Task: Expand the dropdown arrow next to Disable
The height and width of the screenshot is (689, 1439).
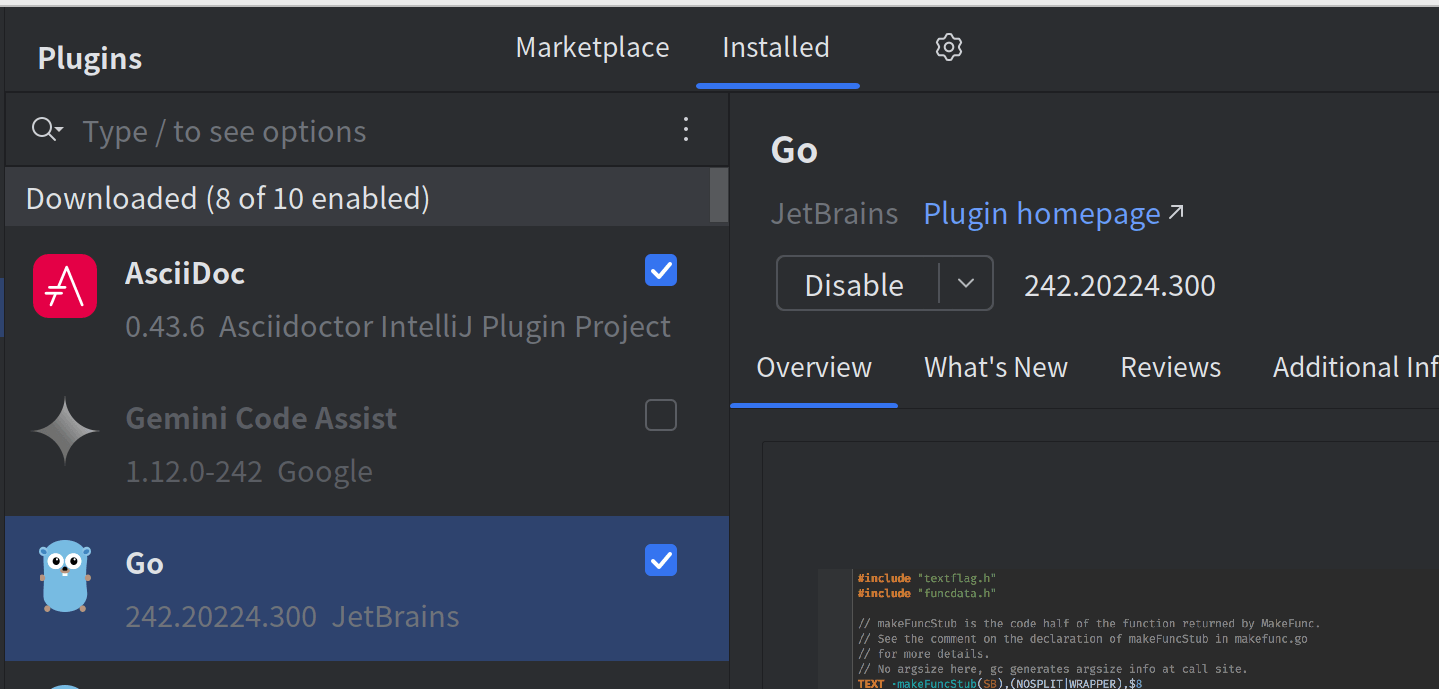Action: coord(965,284)
